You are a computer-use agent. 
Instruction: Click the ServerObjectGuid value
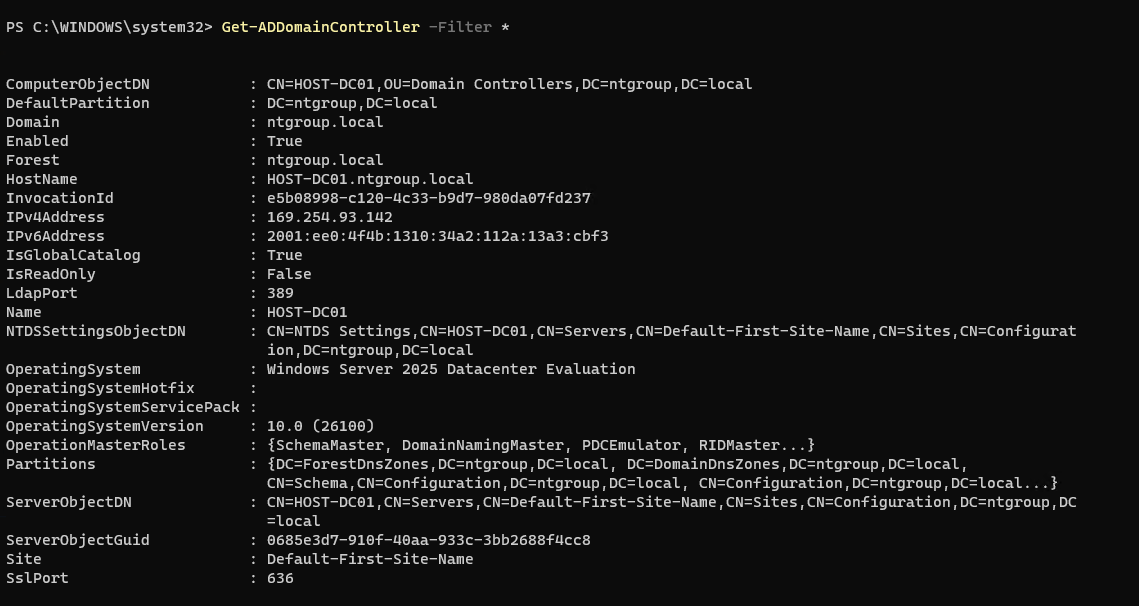428,540
